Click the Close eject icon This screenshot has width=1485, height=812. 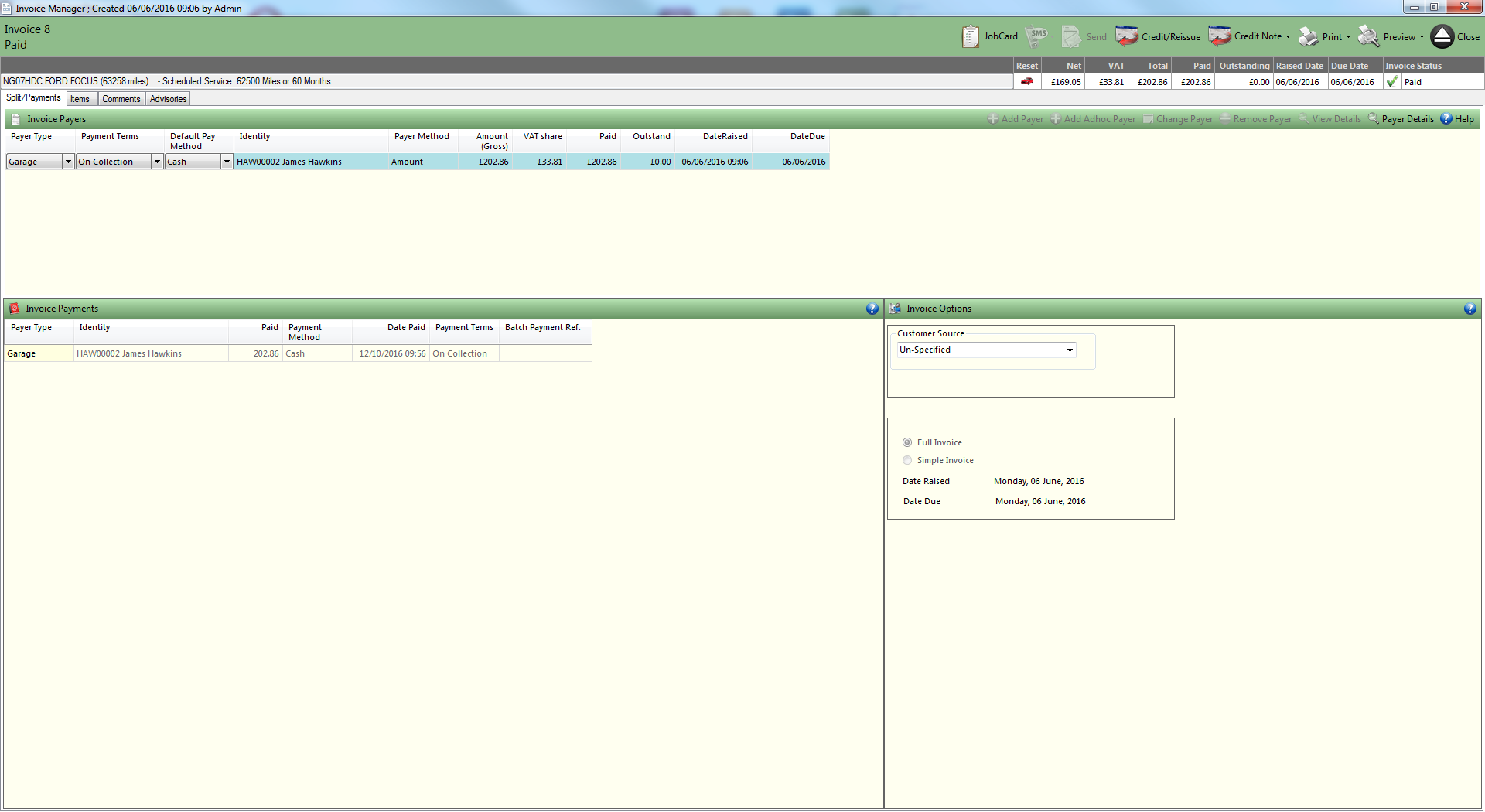pos(1442,36)
